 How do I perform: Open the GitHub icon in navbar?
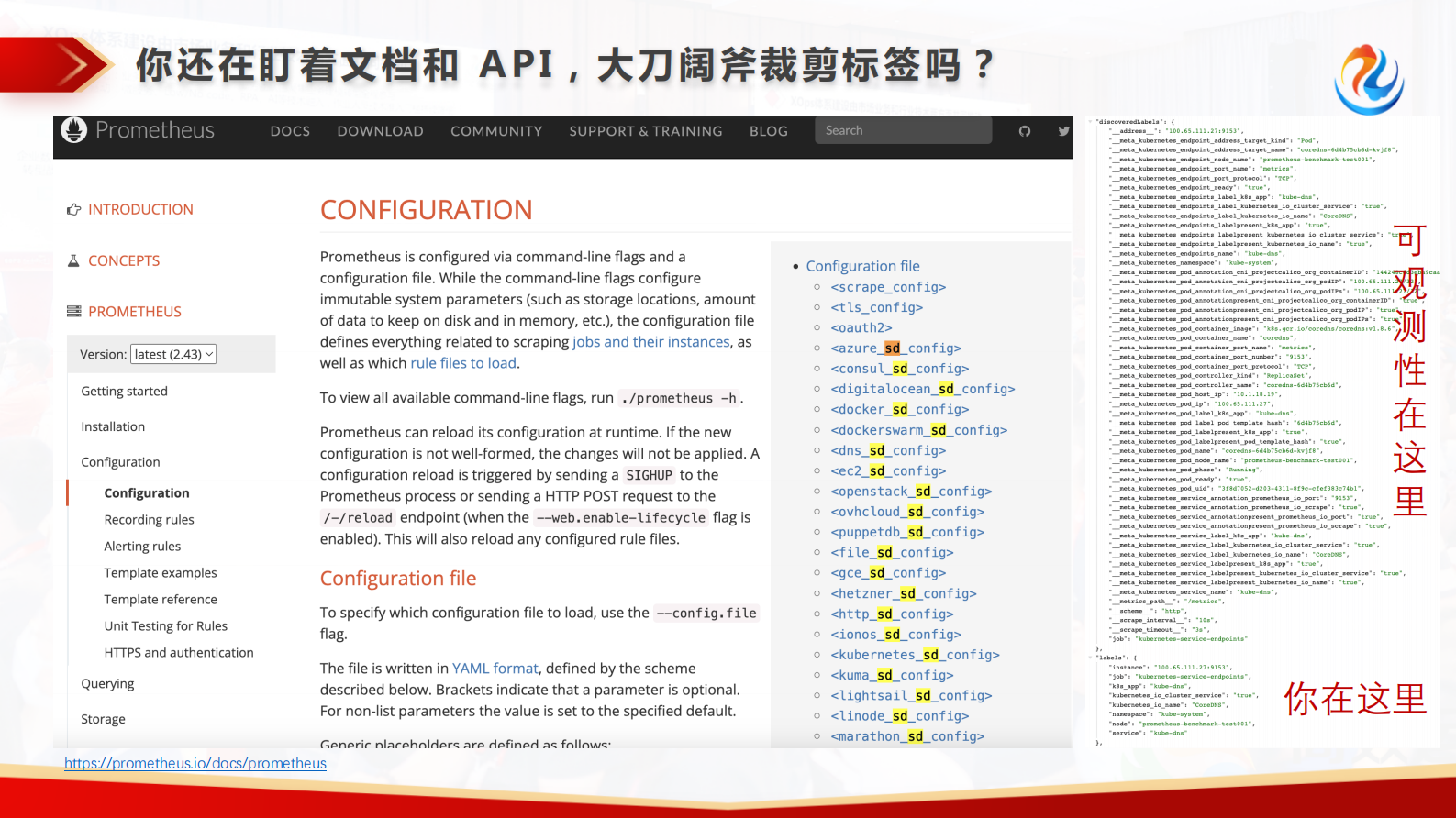click(x=1025, y=131)
